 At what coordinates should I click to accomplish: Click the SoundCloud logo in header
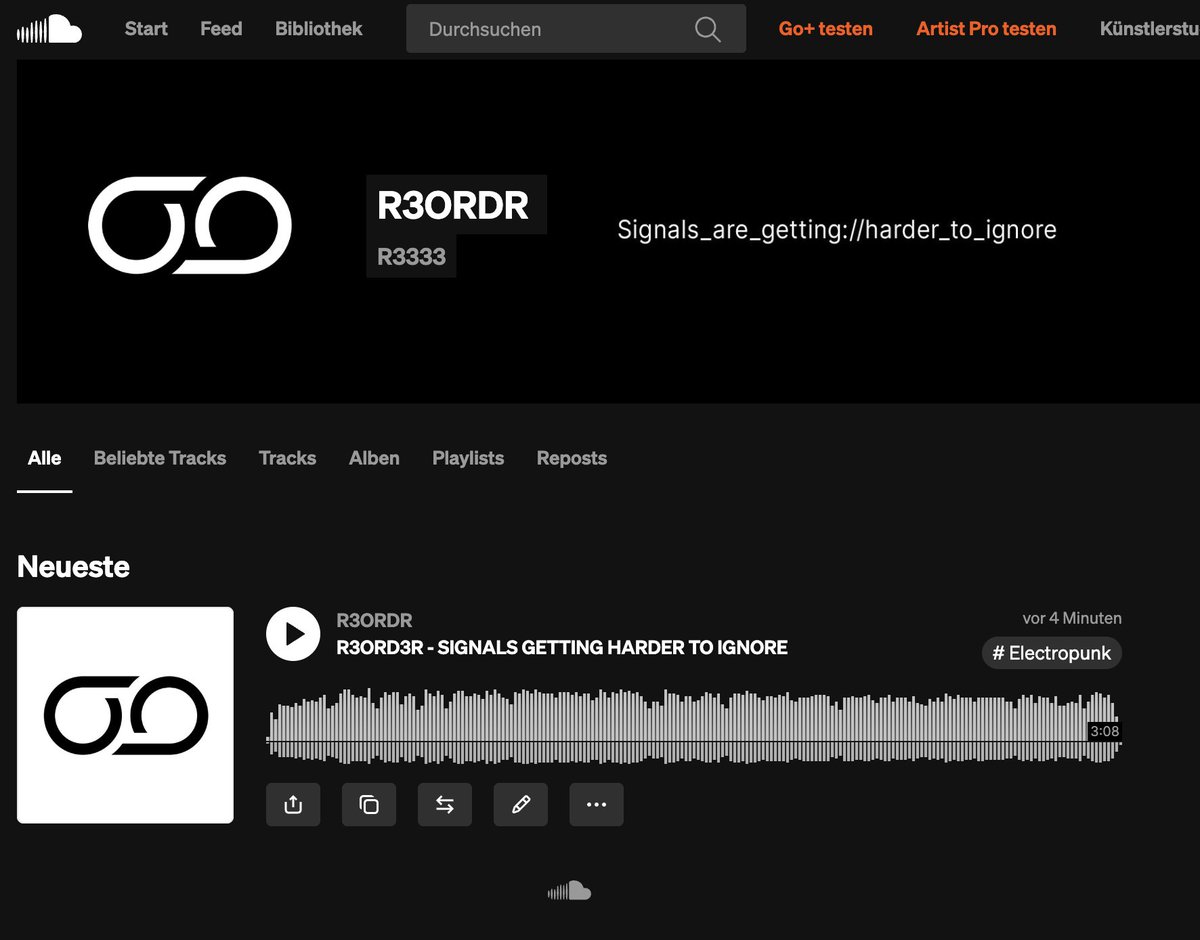(x=49, y=29)
